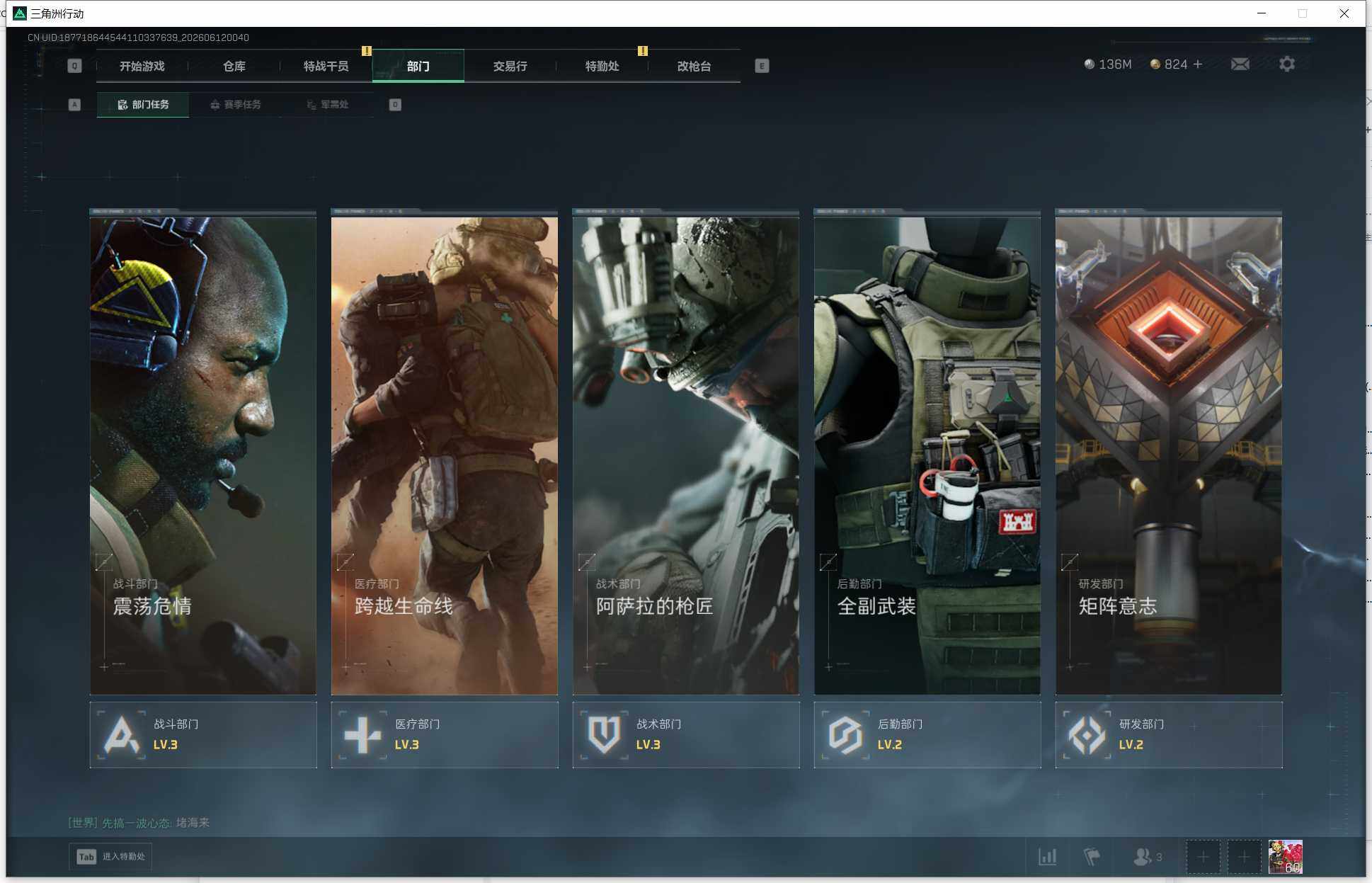Click the Q key previous-tab icon
Screen dimensions: 1372x883
click(x=74, y=66)
